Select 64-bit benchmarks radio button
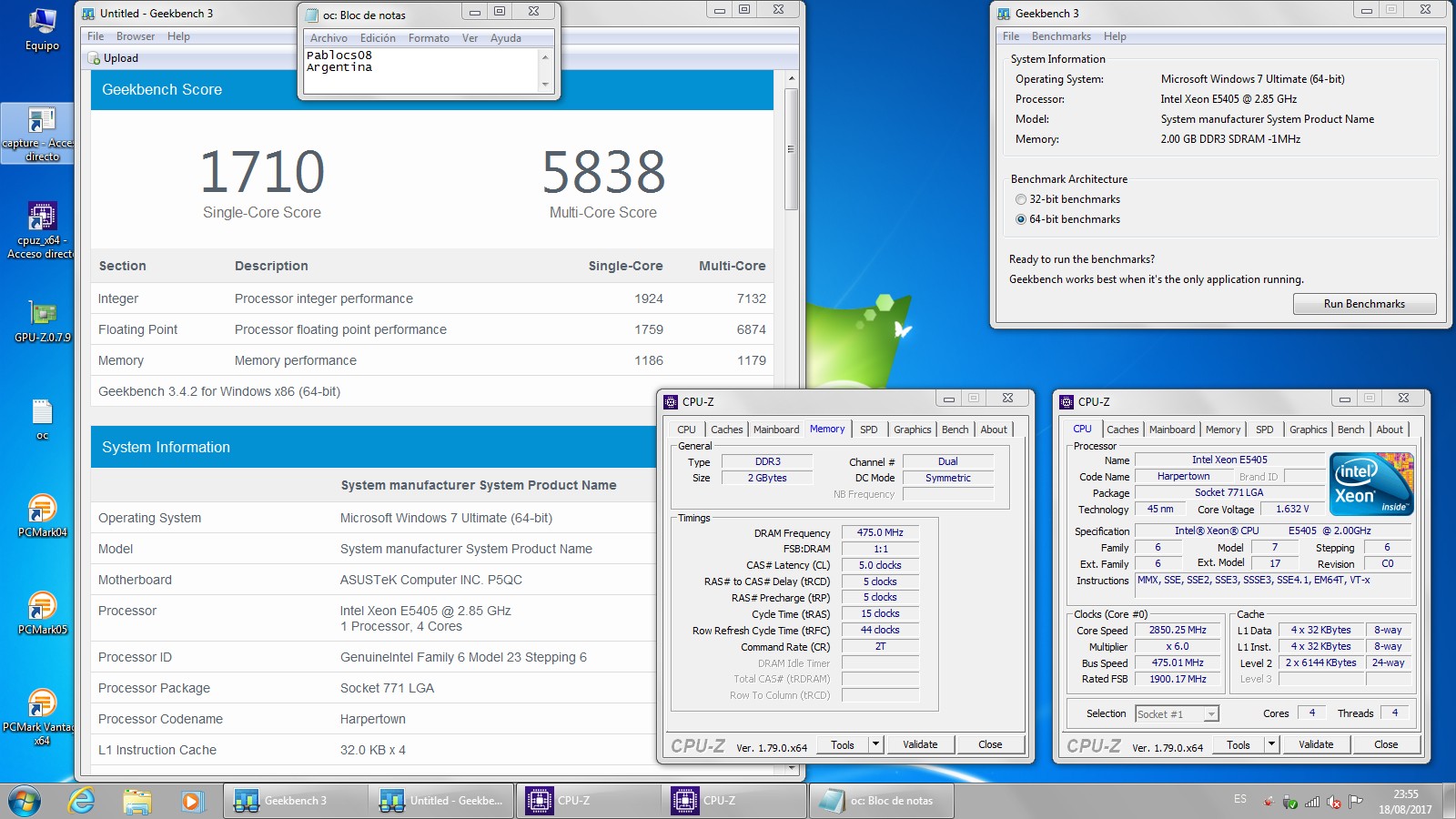The width and height of the screenshot is (1456, 819). pos(1021,219)
